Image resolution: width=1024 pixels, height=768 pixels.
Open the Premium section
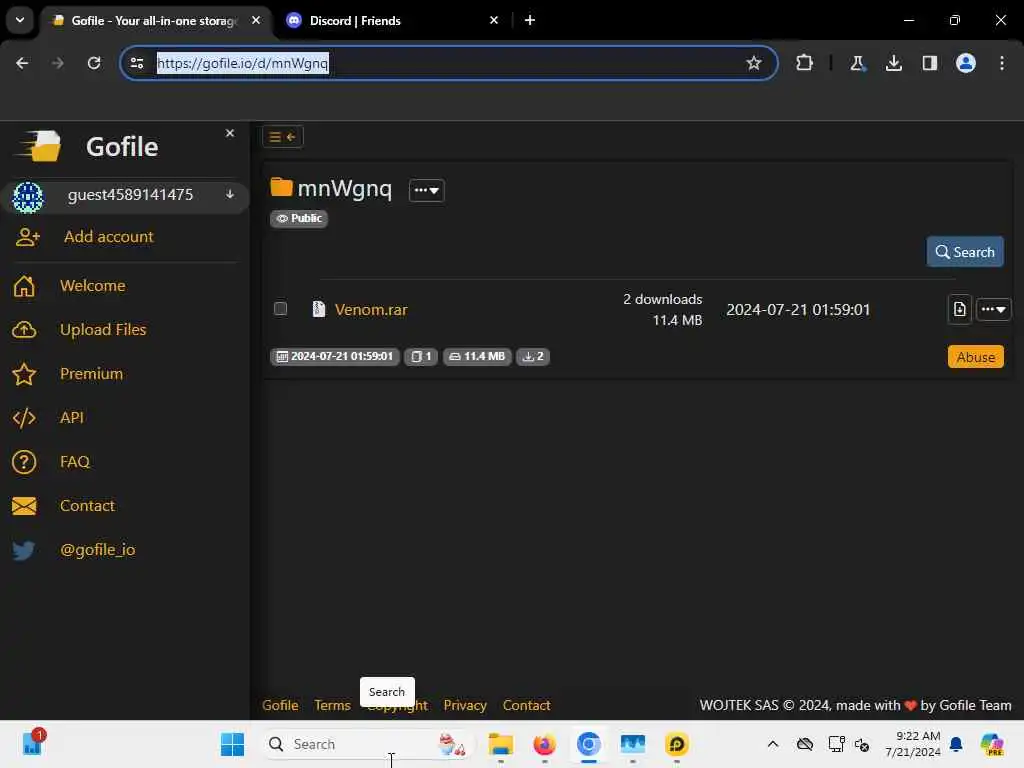[x=91, y=374]
